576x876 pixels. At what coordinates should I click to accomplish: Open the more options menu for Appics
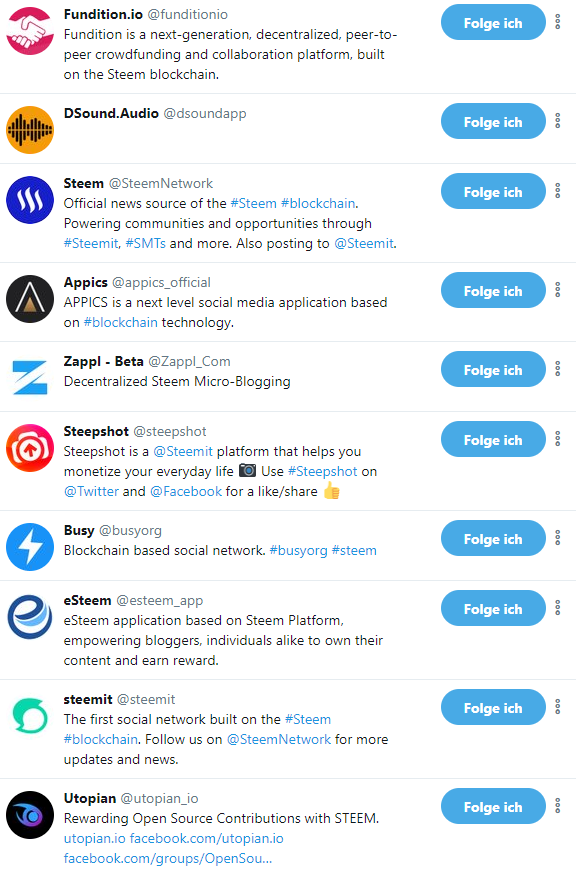[557, 289]
